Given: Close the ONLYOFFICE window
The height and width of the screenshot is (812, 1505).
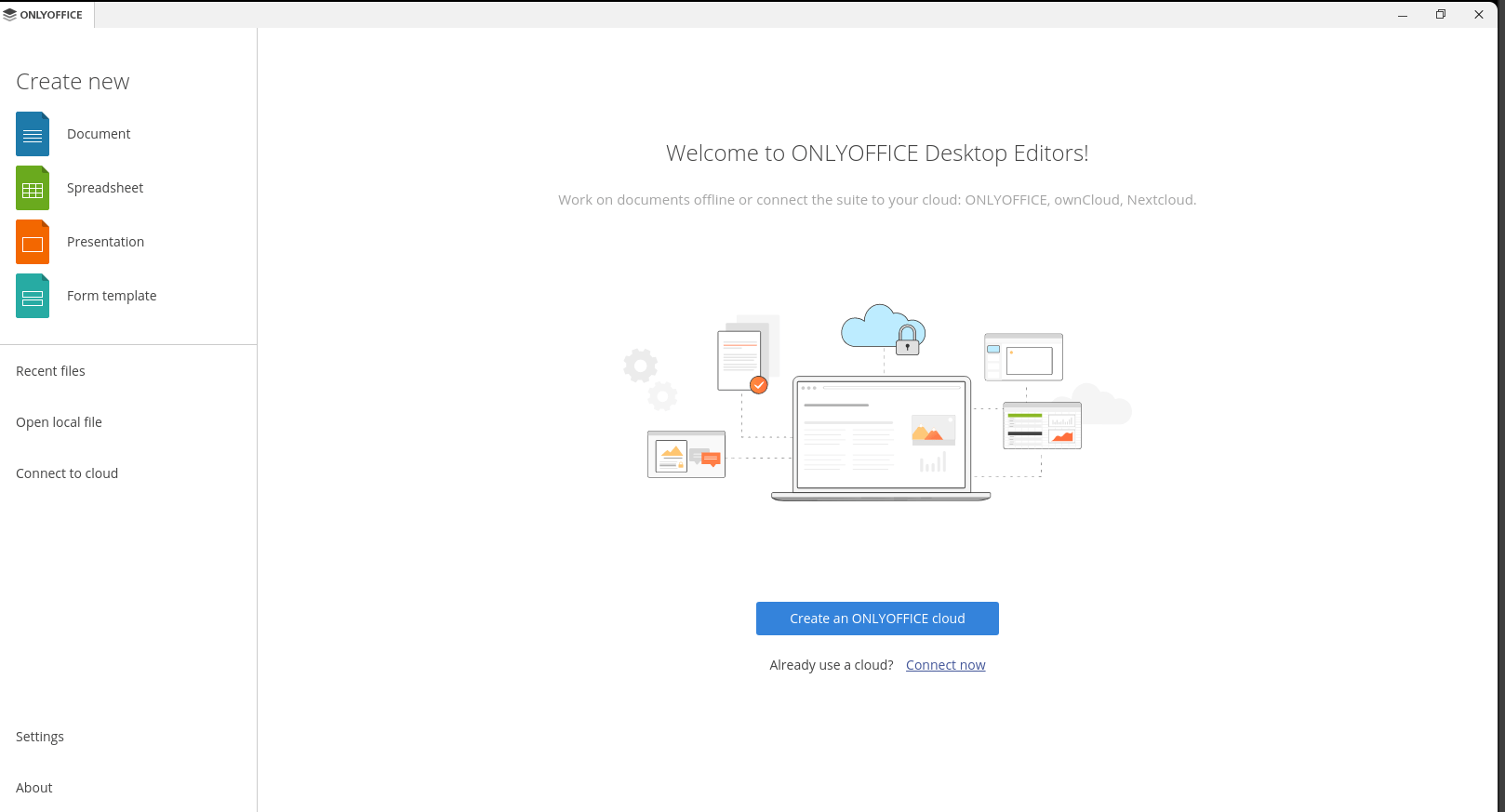Looking at the screenshot, I should coord(1479,15).
